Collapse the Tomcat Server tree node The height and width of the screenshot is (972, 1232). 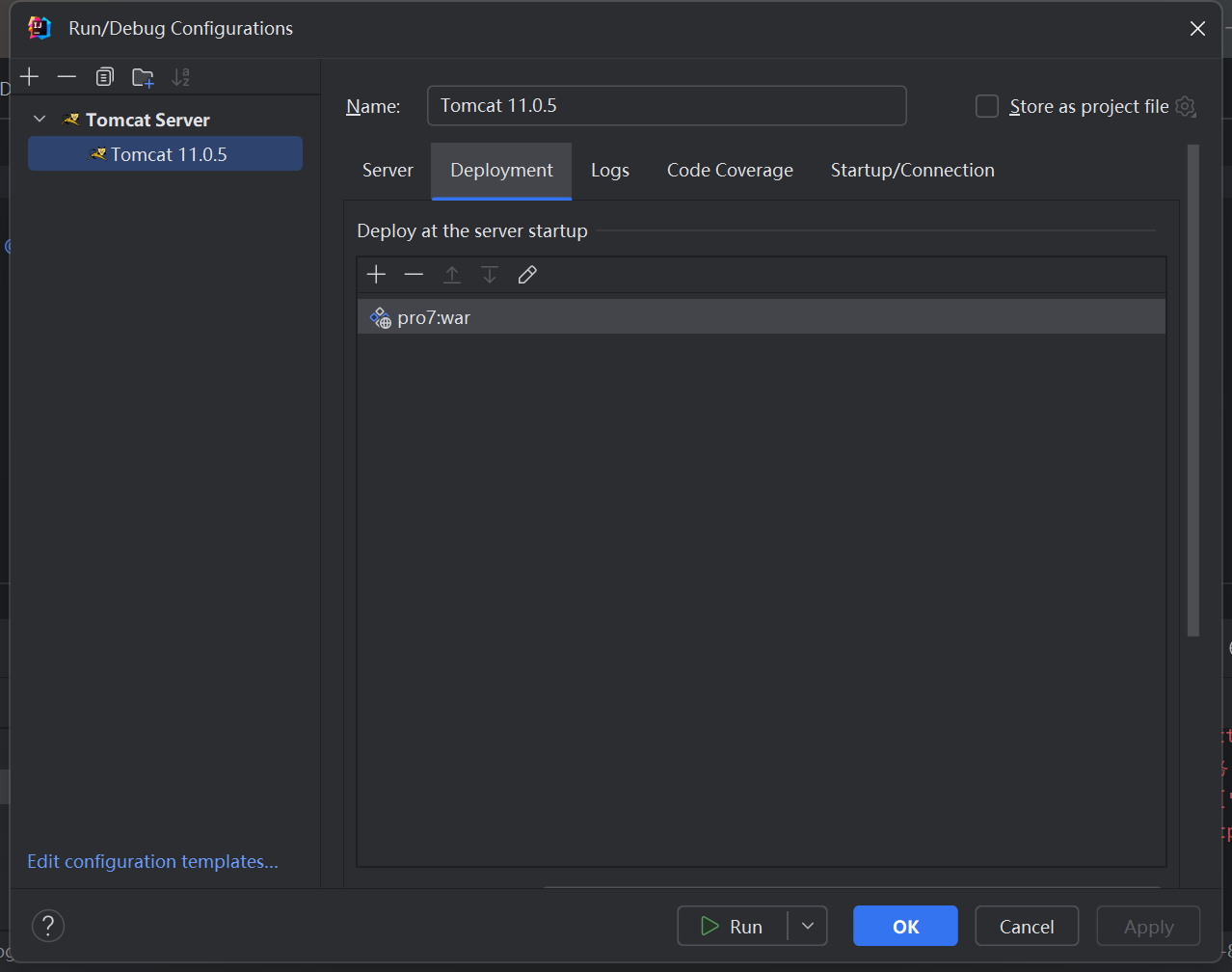pos(40,119)
